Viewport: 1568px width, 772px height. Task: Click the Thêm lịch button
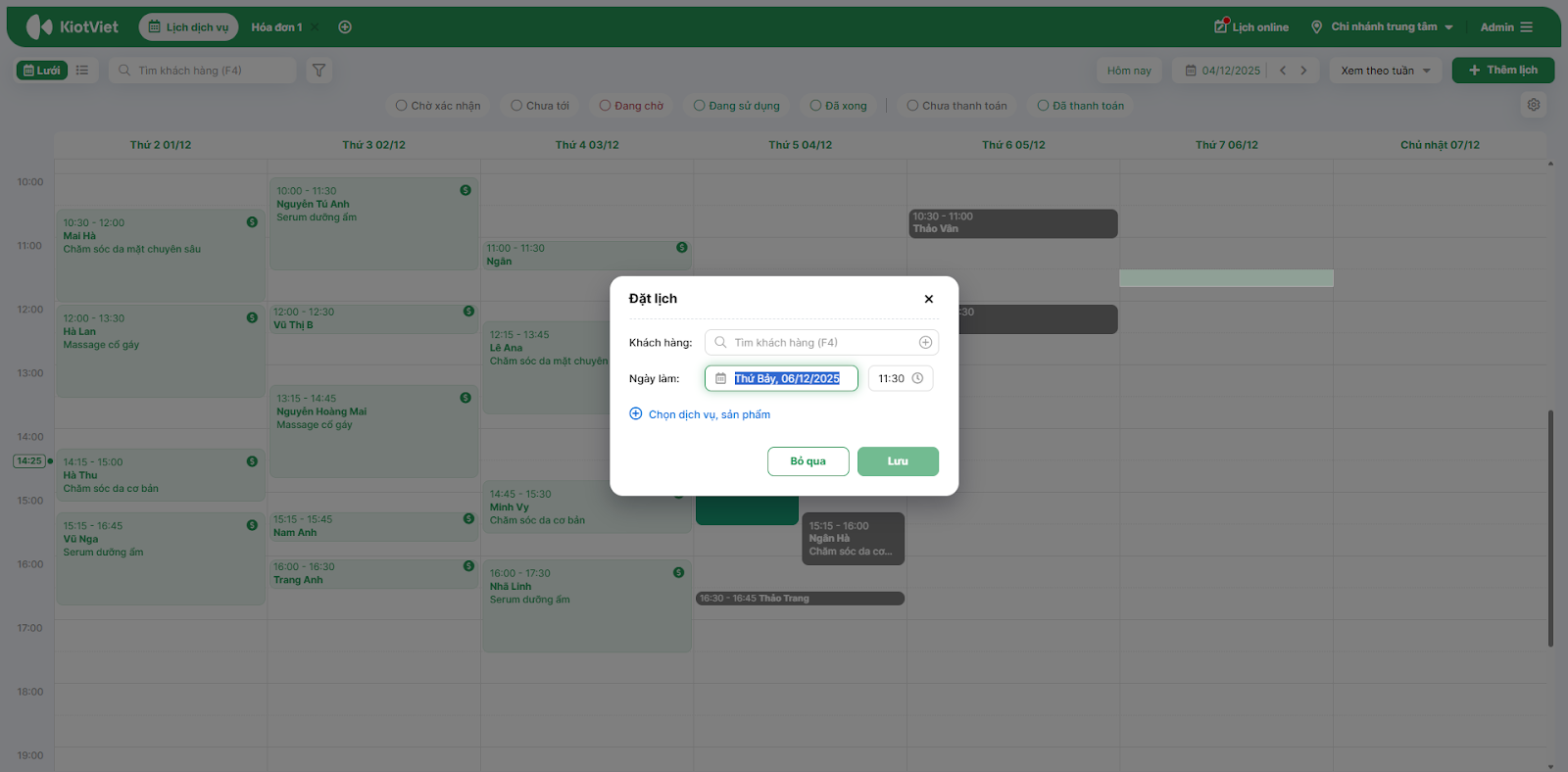coord(1503,71)
